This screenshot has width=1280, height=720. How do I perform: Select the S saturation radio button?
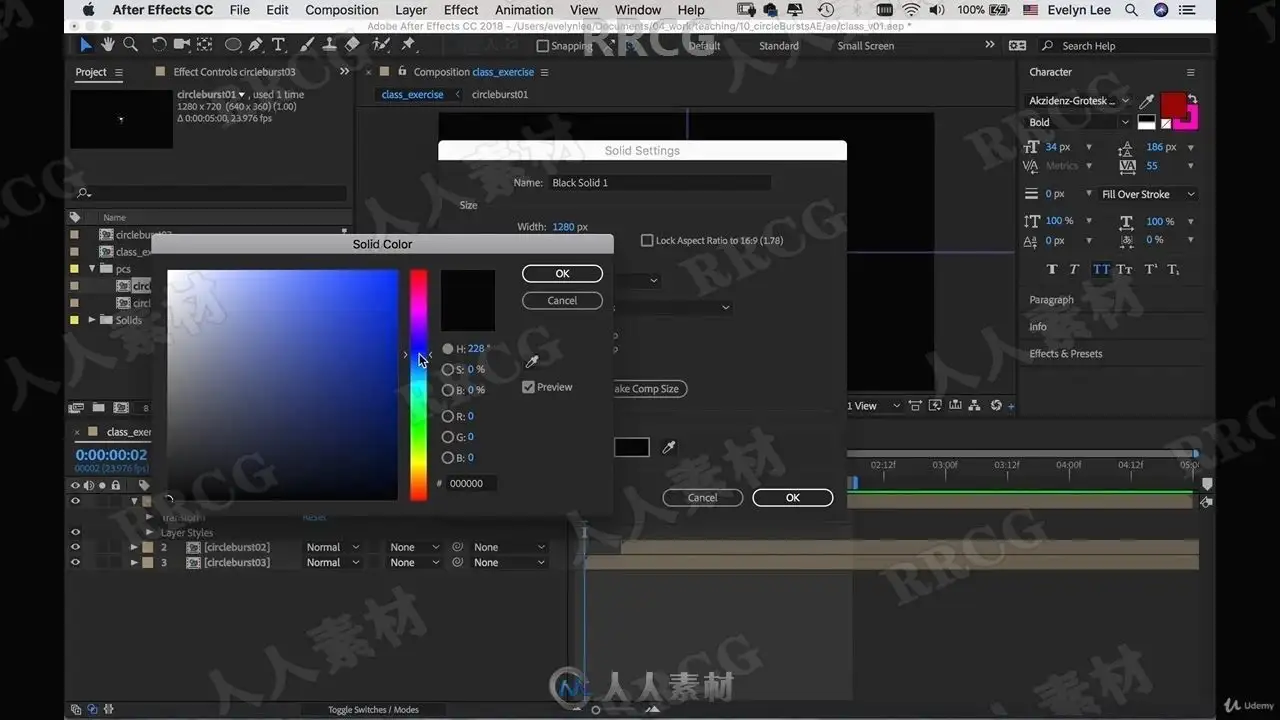pyautogui.click(x=448, y=369)
